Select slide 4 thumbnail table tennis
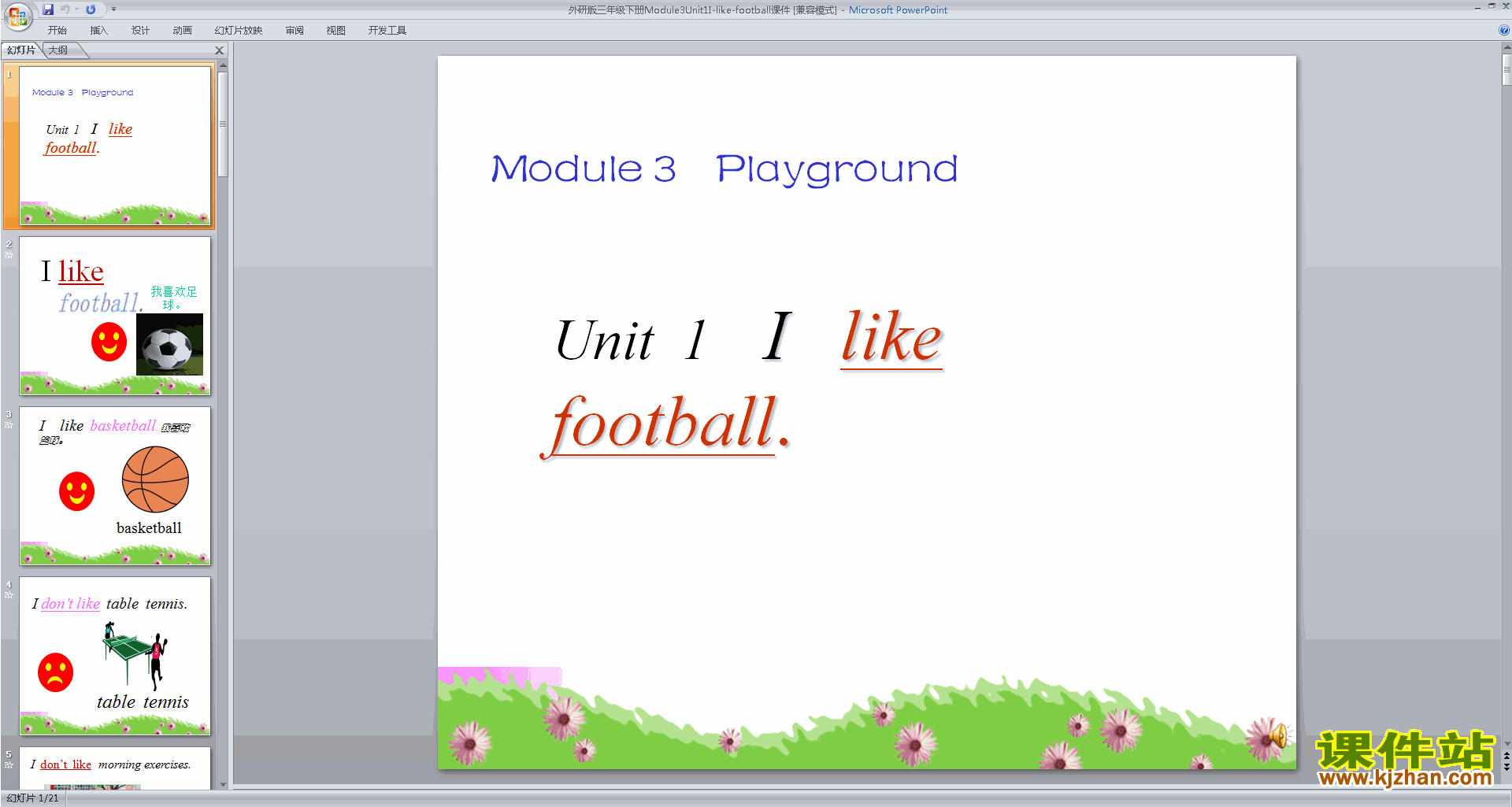This screenshot has width=1512, height=807. (115, 656)
